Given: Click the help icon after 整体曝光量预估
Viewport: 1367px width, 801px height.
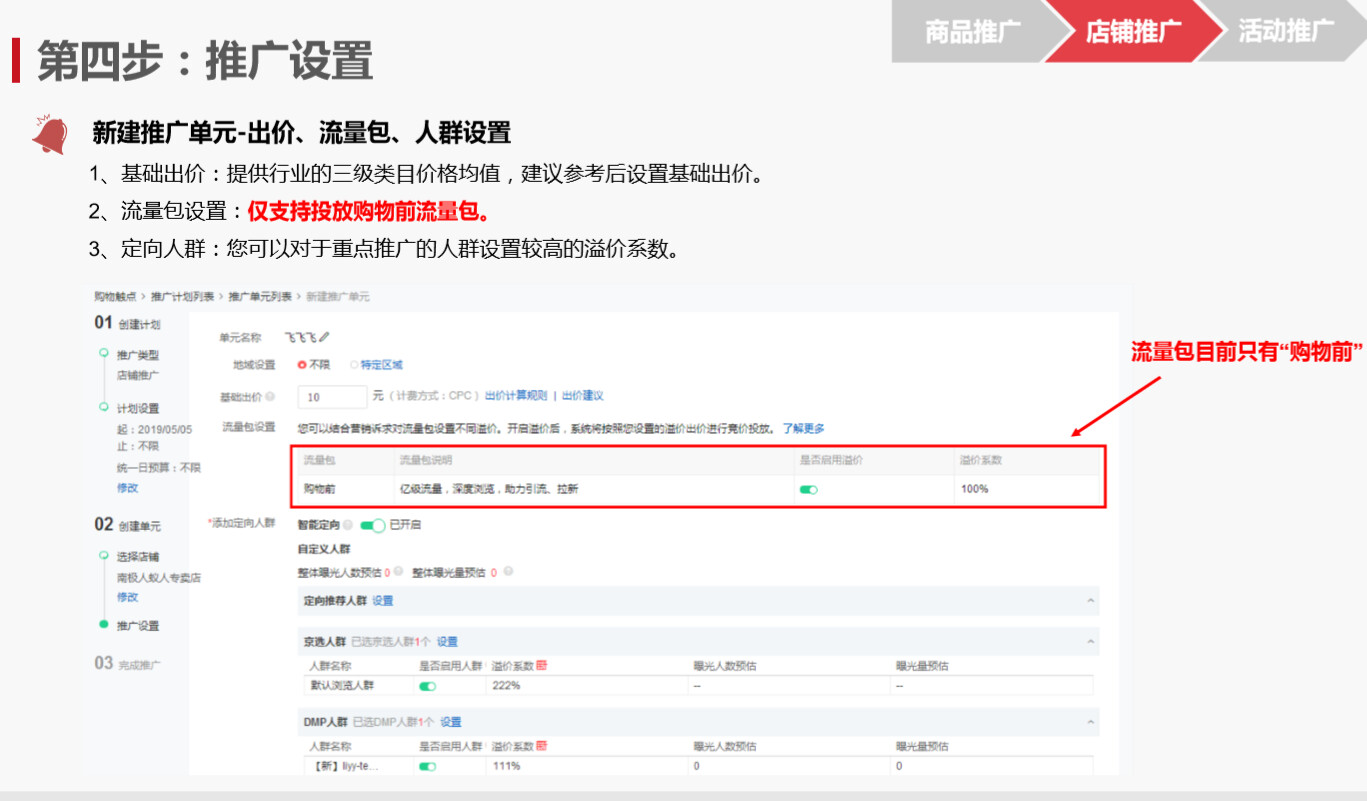Looking at the screenshot, I should pos(508,572).
